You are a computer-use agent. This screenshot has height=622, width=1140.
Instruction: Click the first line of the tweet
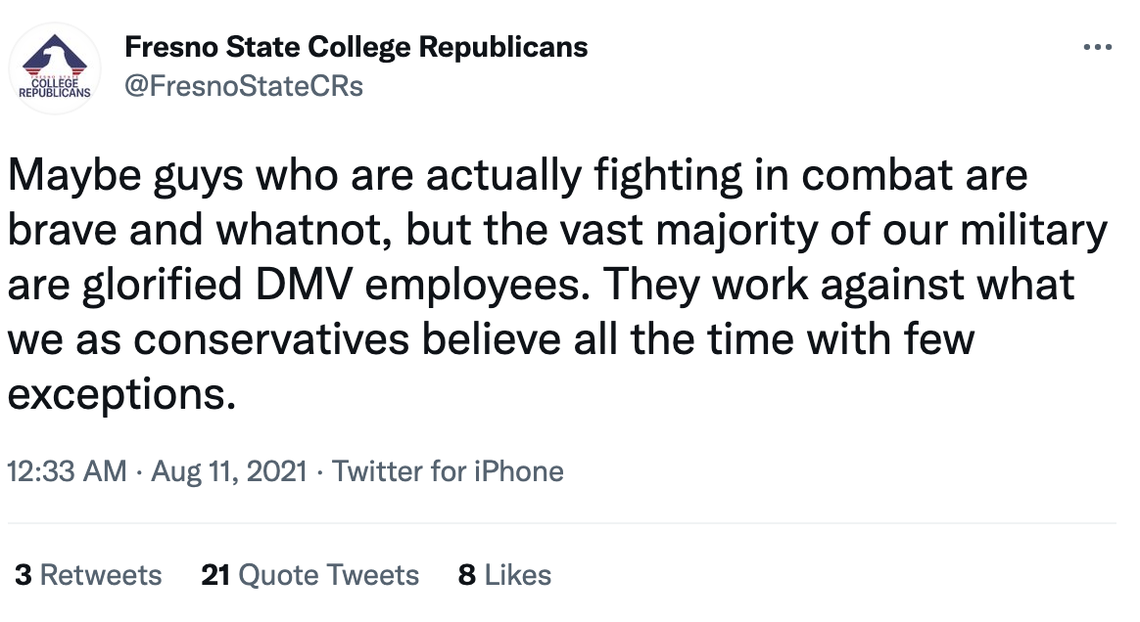tap(515, 173)
